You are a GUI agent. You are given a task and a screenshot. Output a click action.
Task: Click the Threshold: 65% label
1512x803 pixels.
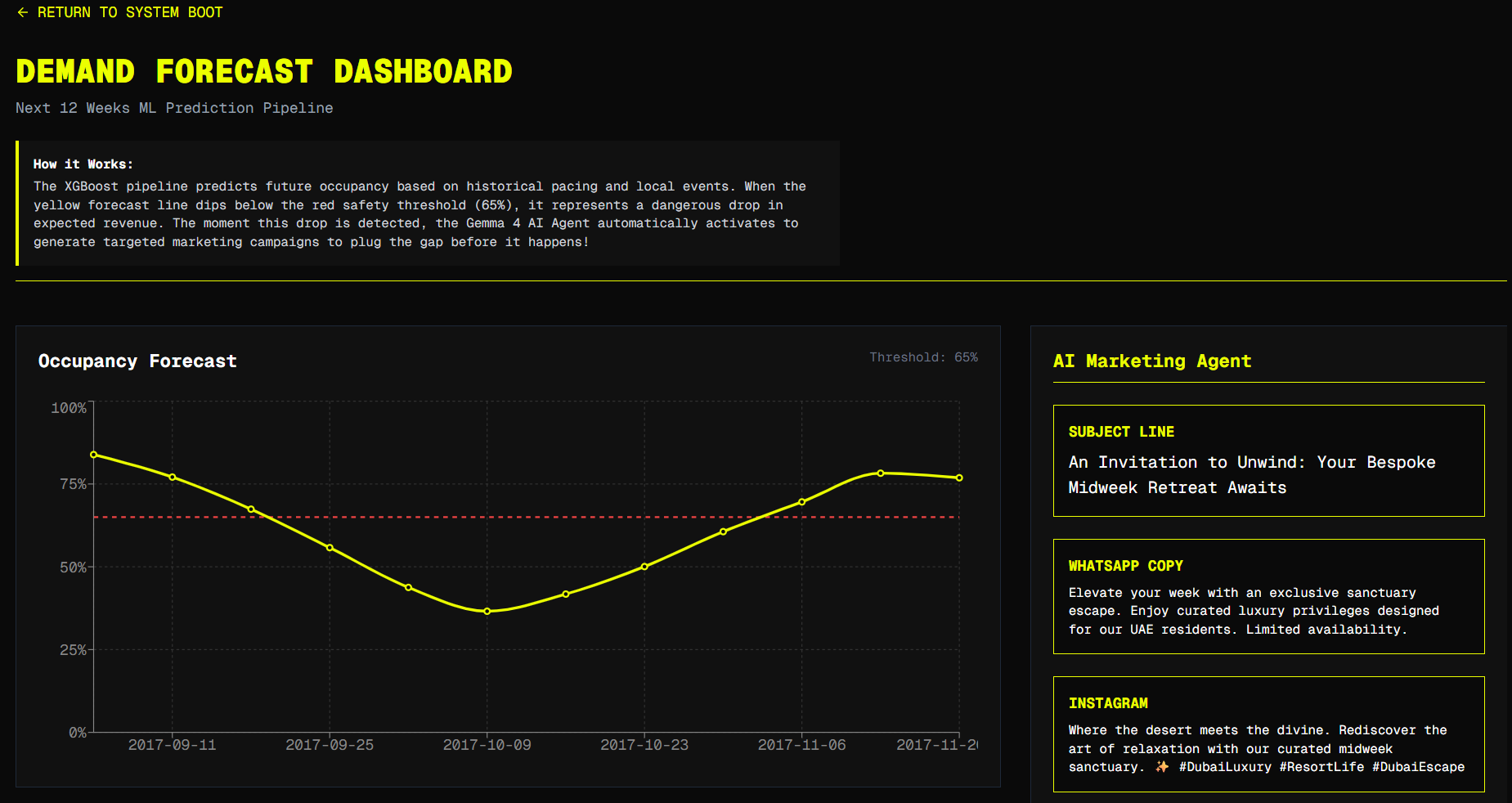[923, 357]
